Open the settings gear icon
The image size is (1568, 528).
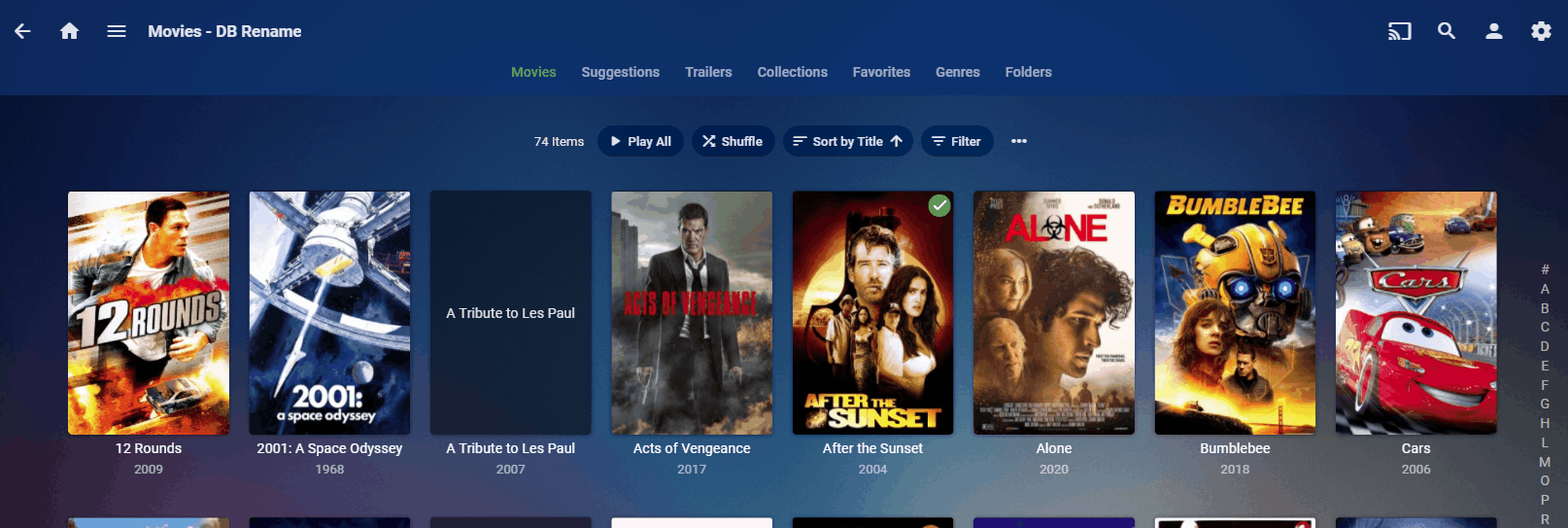pyautogui.click(x=1541, y=31)
